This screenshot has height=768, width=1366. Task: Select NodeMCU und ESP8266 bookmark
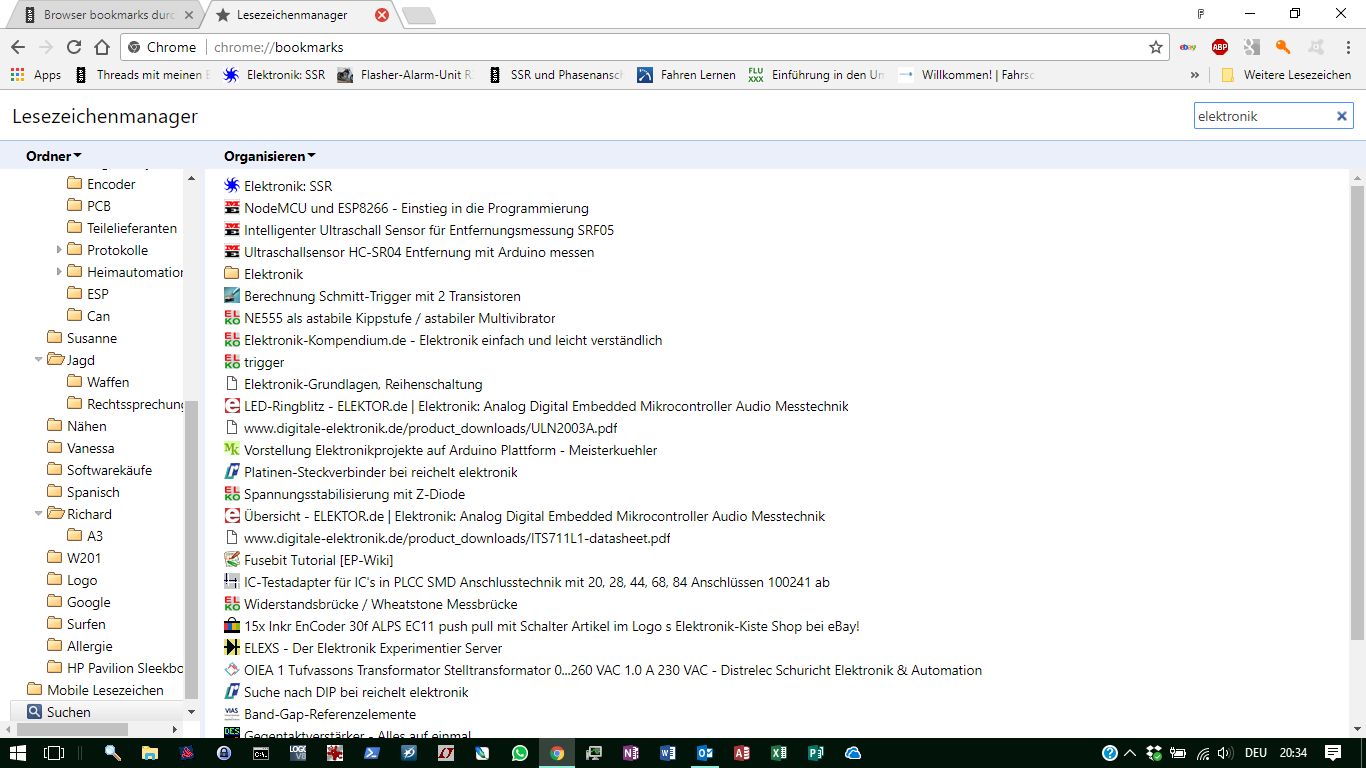pyautogui.click(x=406, y=208)
